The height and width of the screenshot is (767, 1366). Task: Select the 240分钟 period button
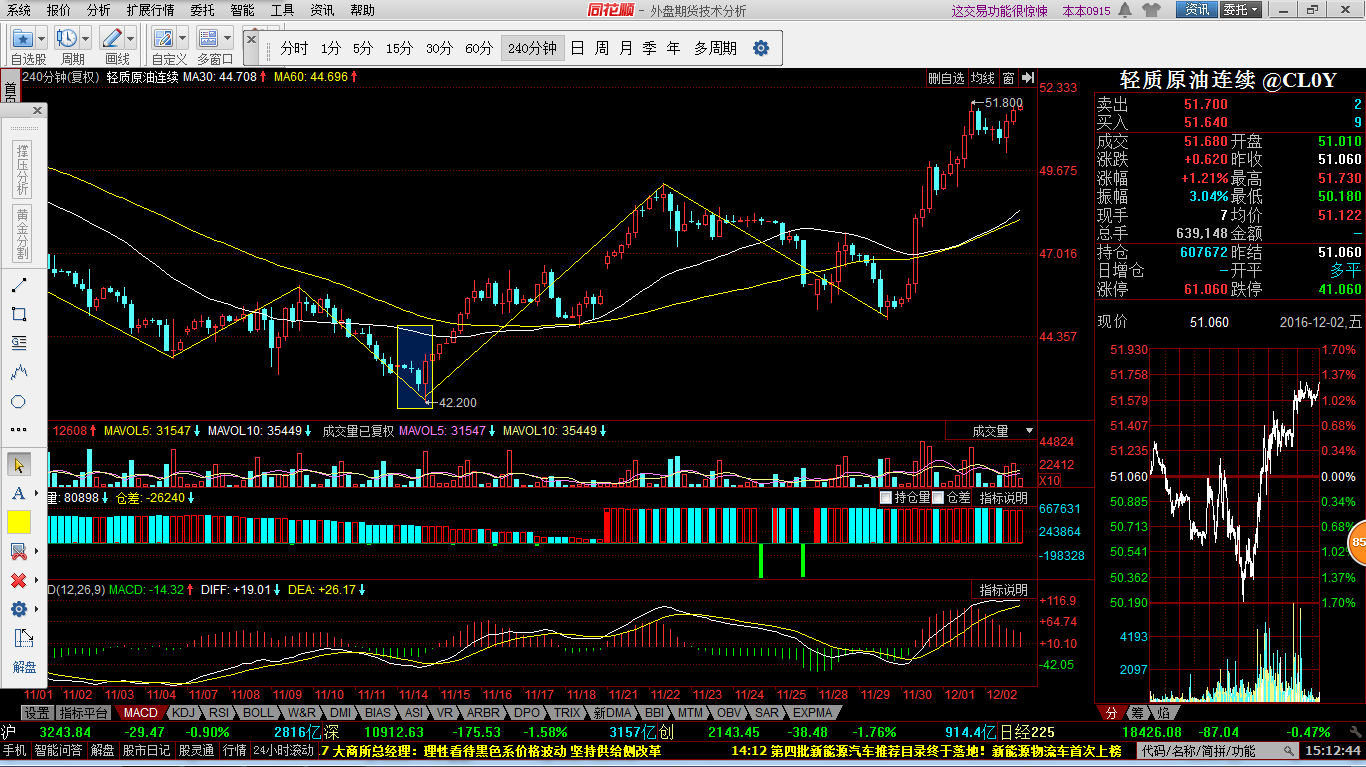532,48
